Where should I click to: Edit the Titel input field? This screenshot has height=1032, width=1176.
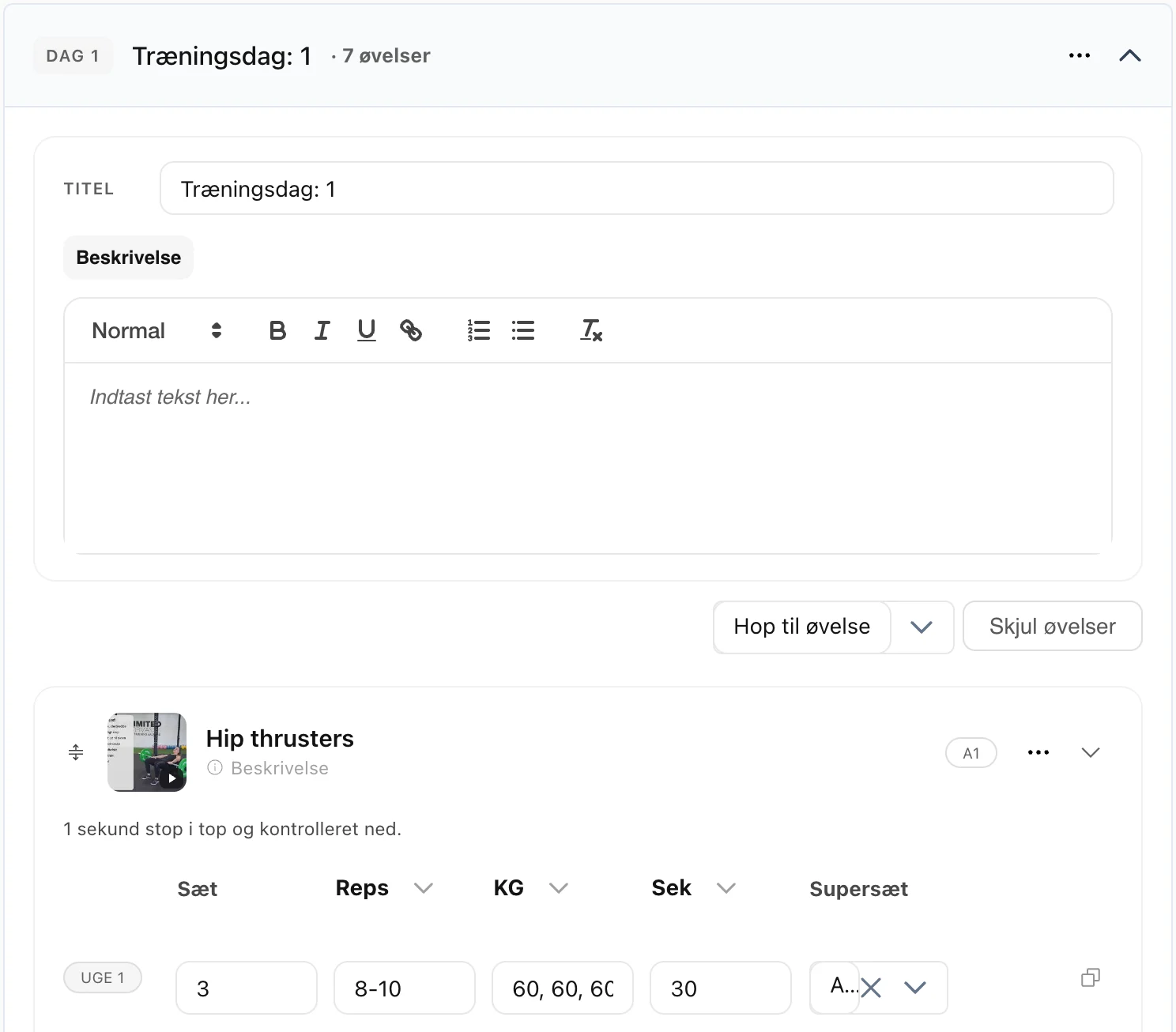636,188
